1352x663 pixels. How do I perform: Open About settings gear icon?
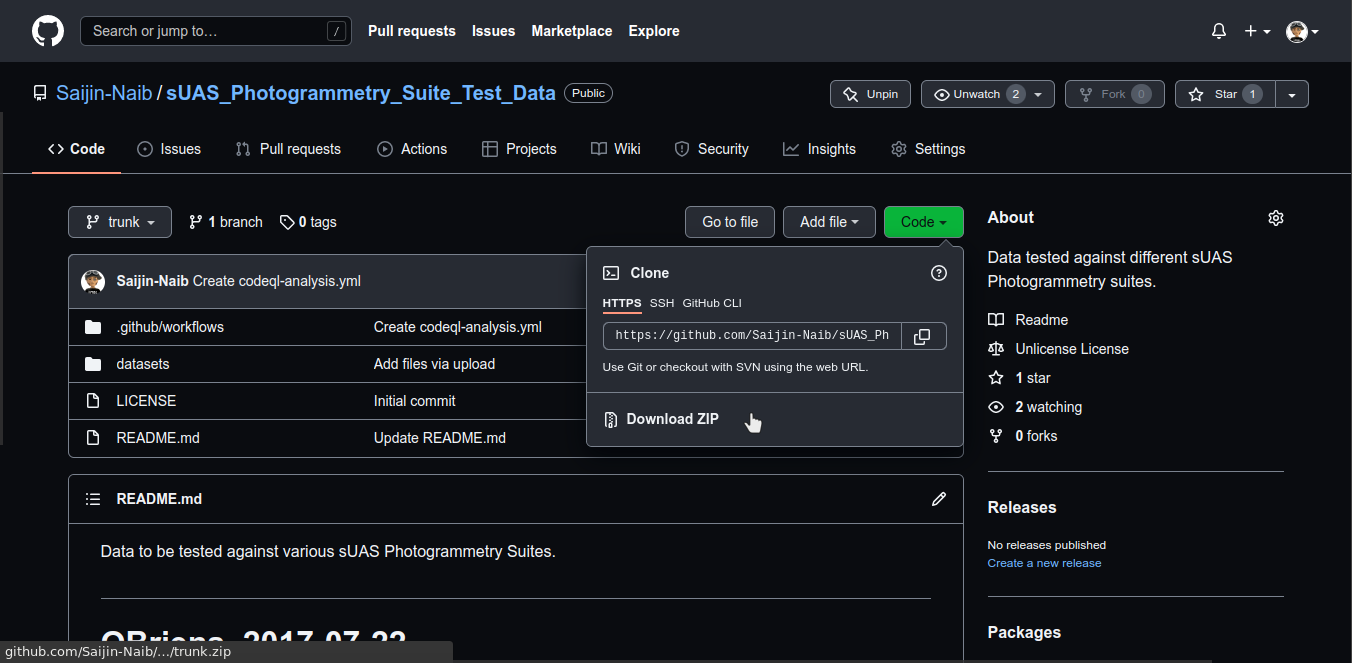point(1275,218)
